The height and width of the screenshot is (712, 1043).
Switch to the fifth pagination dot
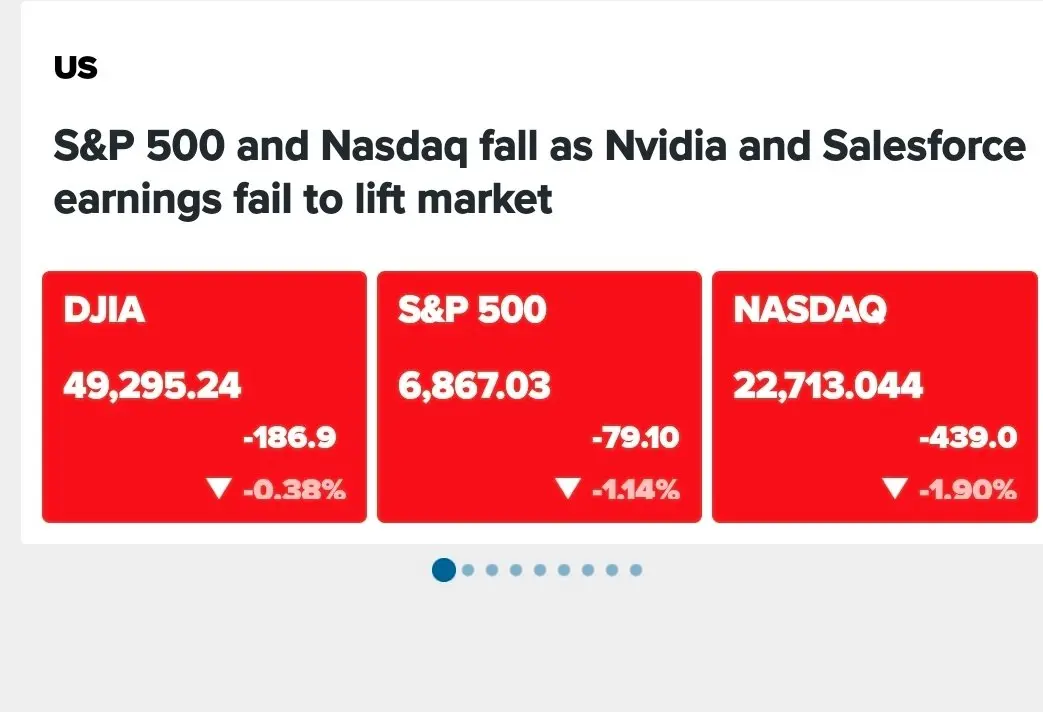(x=540, y=570)
